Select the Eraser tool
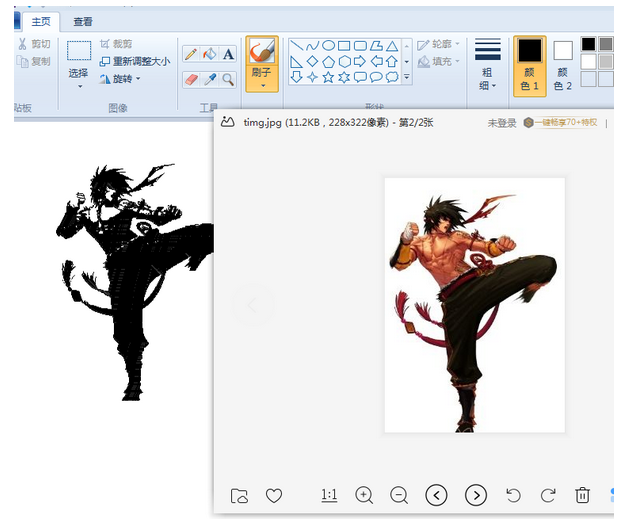 tap(191, 80)
